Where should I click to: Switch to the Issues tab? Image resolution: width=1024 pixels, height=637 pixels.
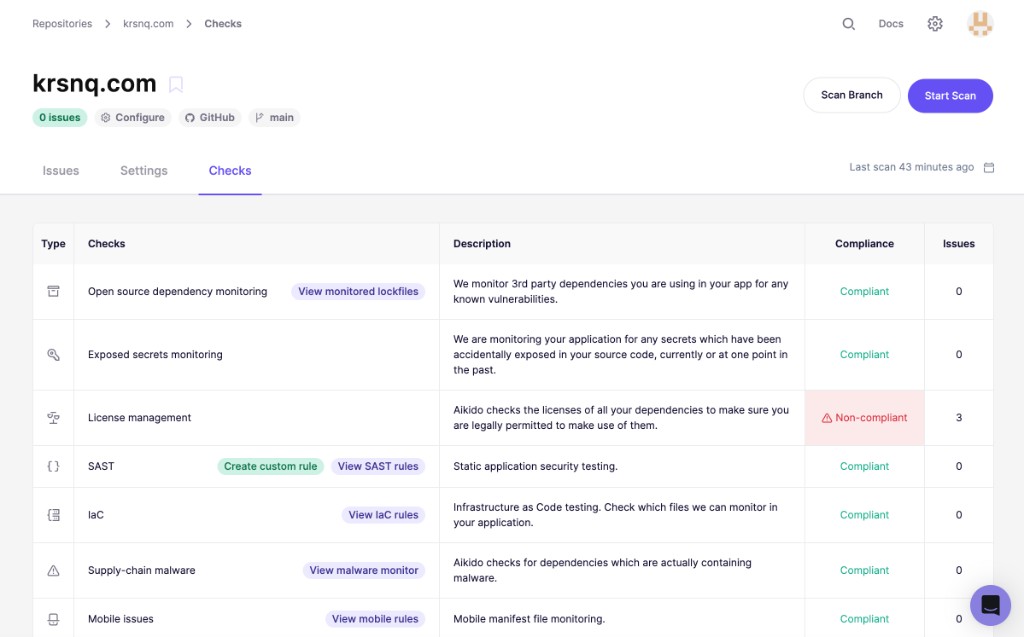(x=61, y=171)
